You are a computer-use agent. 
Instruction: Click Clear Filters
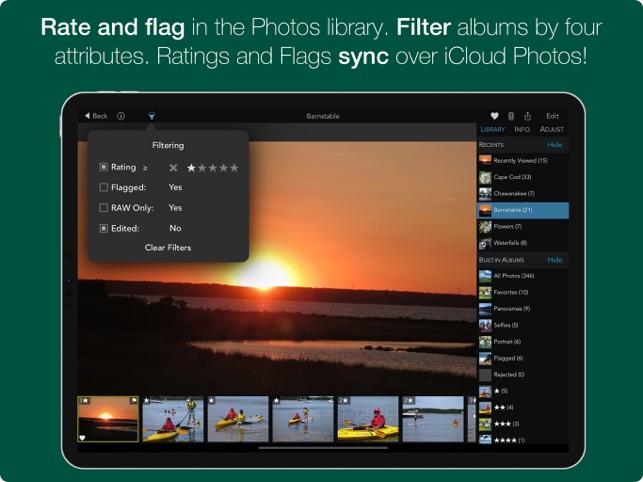[x=168, y=248]
